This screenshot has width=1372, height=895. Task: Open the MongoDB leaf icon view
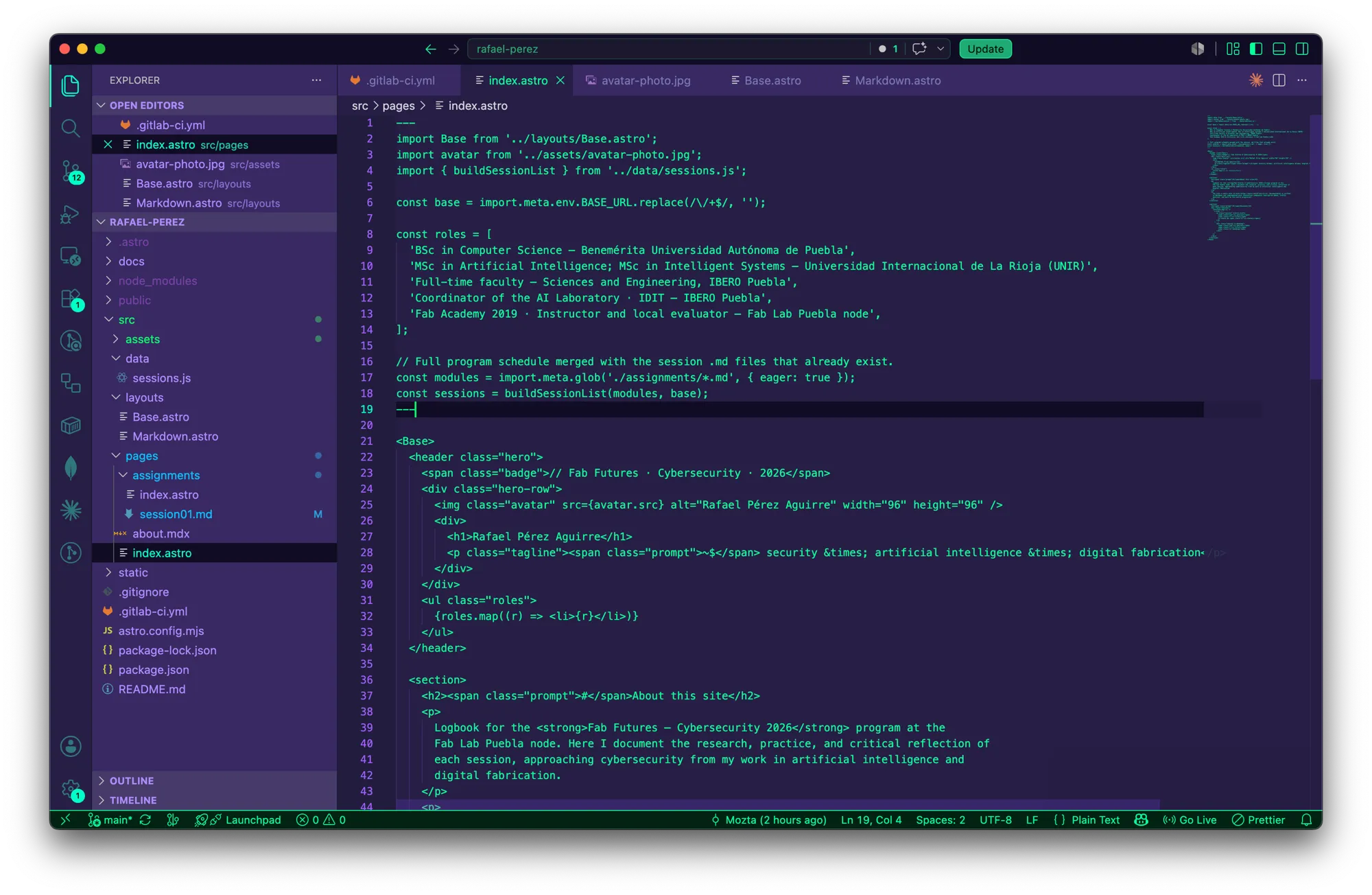coord(71,467)
